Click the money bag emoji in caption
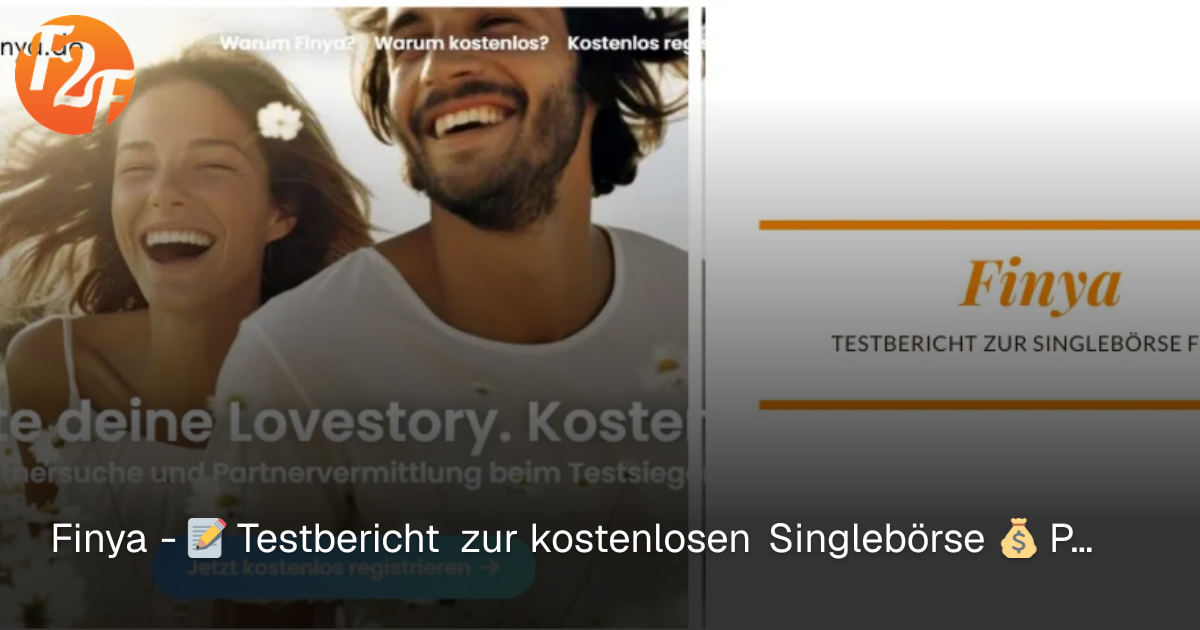This screenshot has width=1200, height=630. pos(1017,540)
